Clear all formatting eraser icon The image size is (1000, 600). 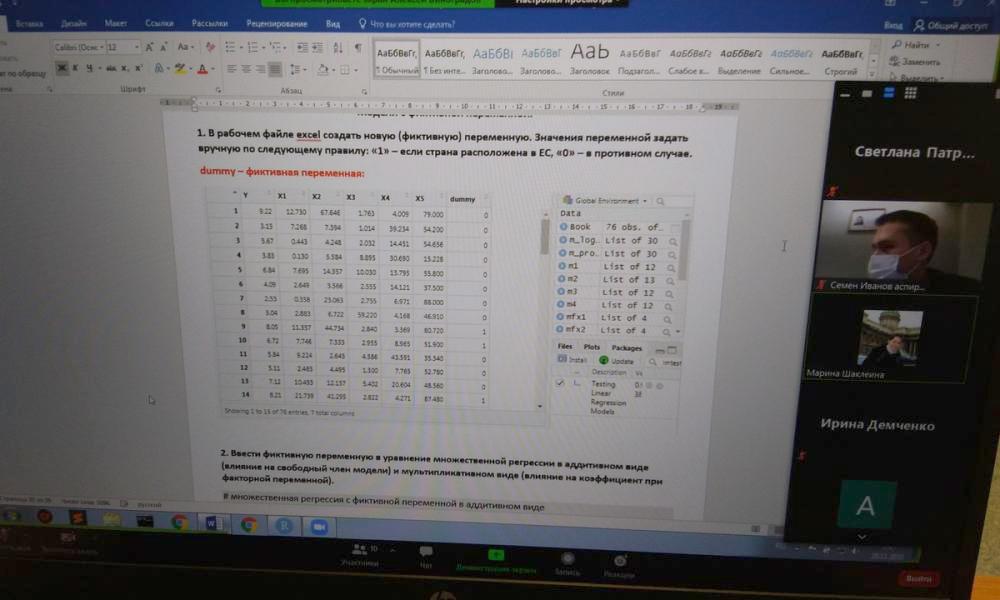click(x=210, y=47)
